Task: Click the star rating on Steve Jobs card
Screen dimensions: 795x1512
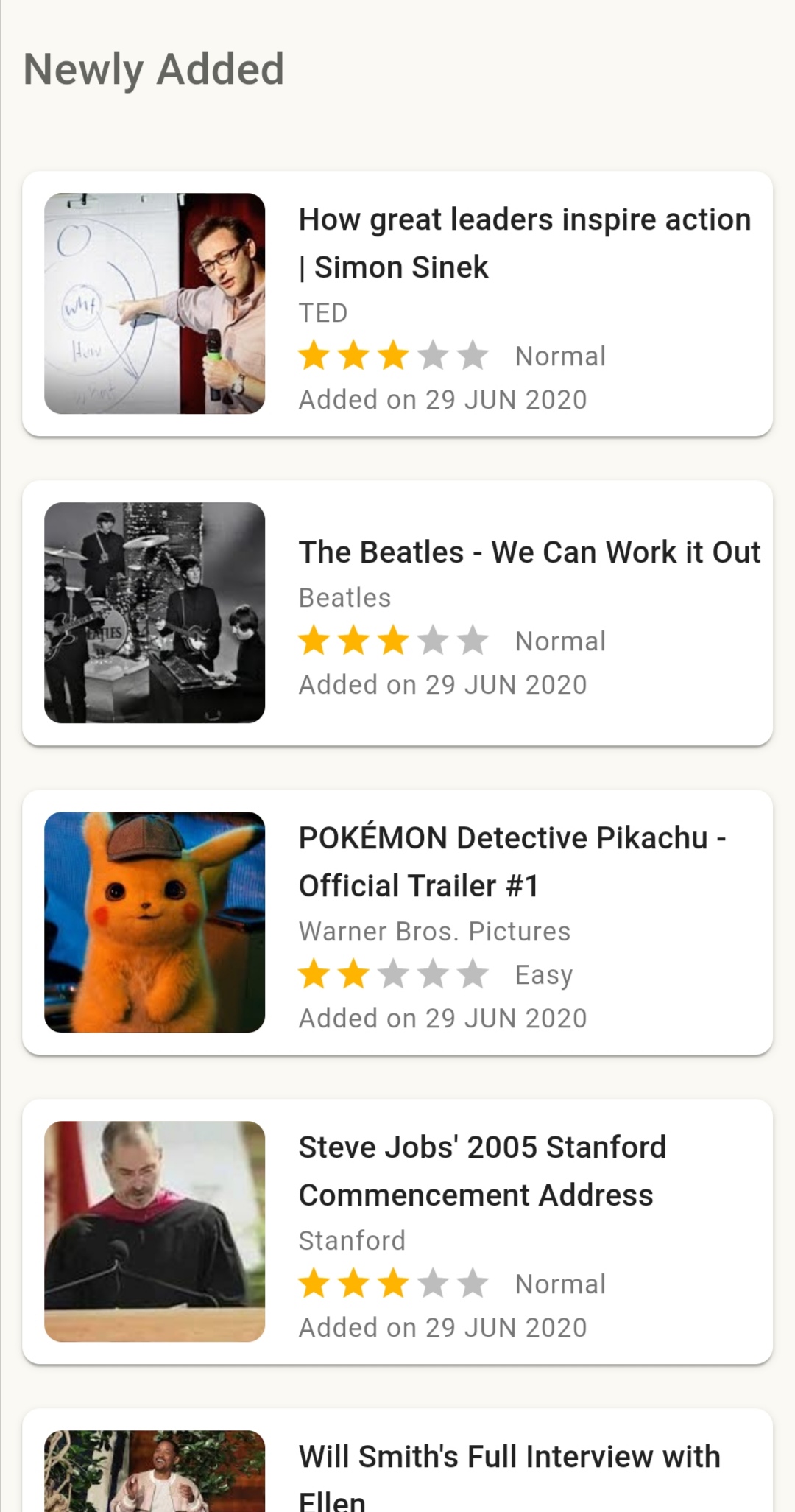Action: click(393, 1284)
